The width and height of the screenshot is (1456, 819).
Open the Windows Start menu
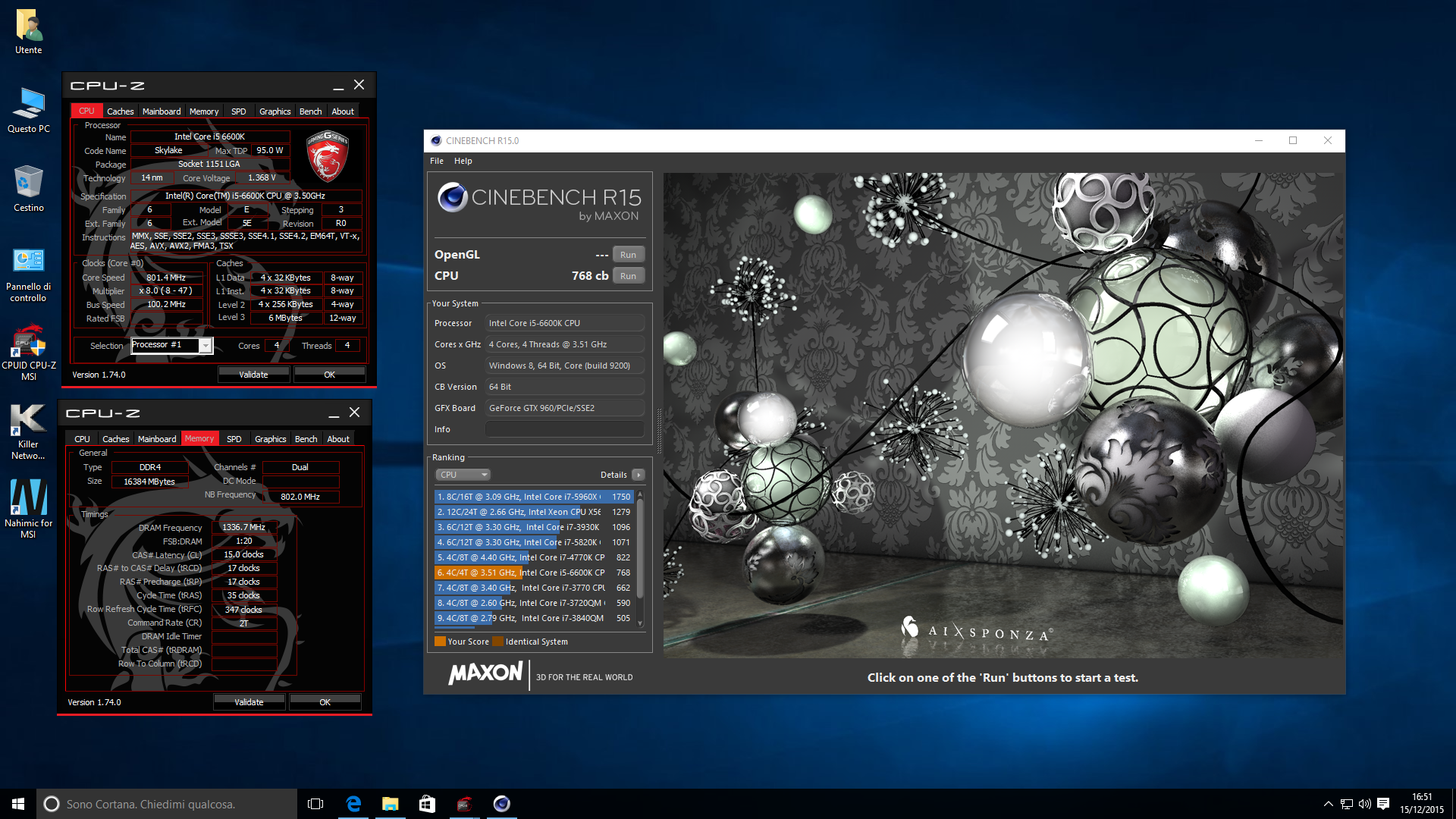18,804
